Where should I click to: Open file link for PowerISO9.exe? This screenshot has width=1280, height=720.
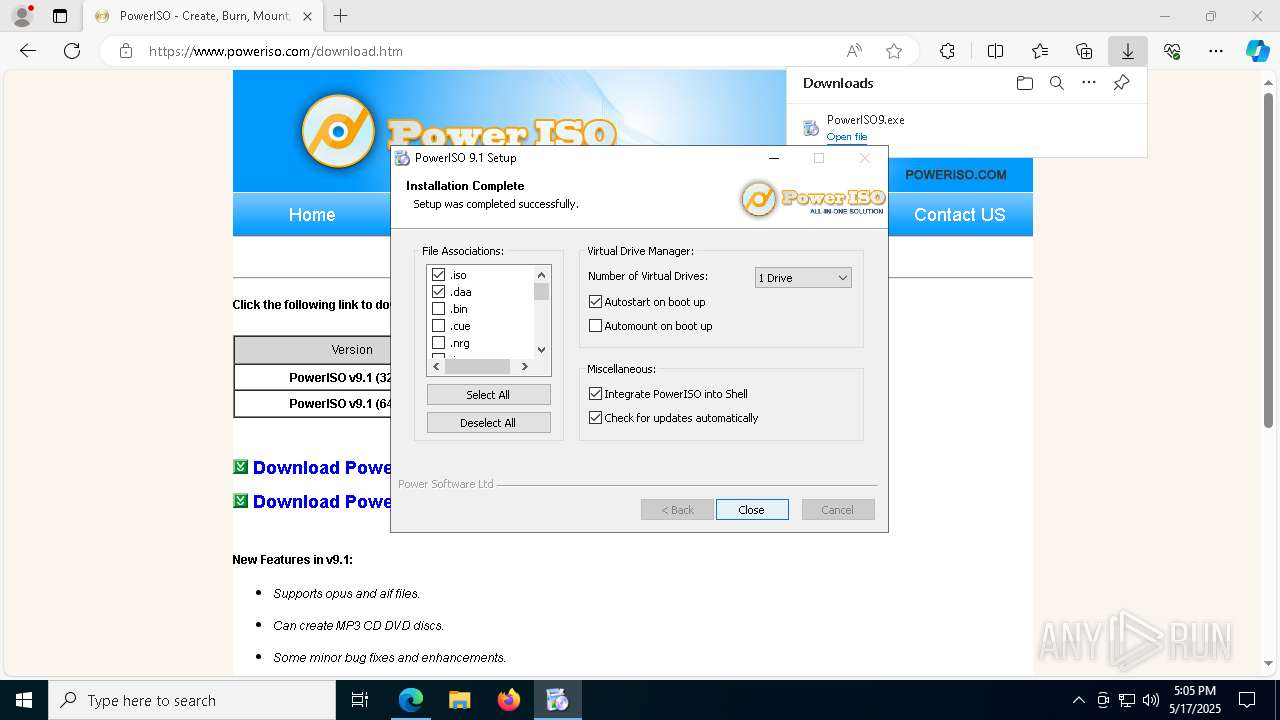[x=846, y=137]
